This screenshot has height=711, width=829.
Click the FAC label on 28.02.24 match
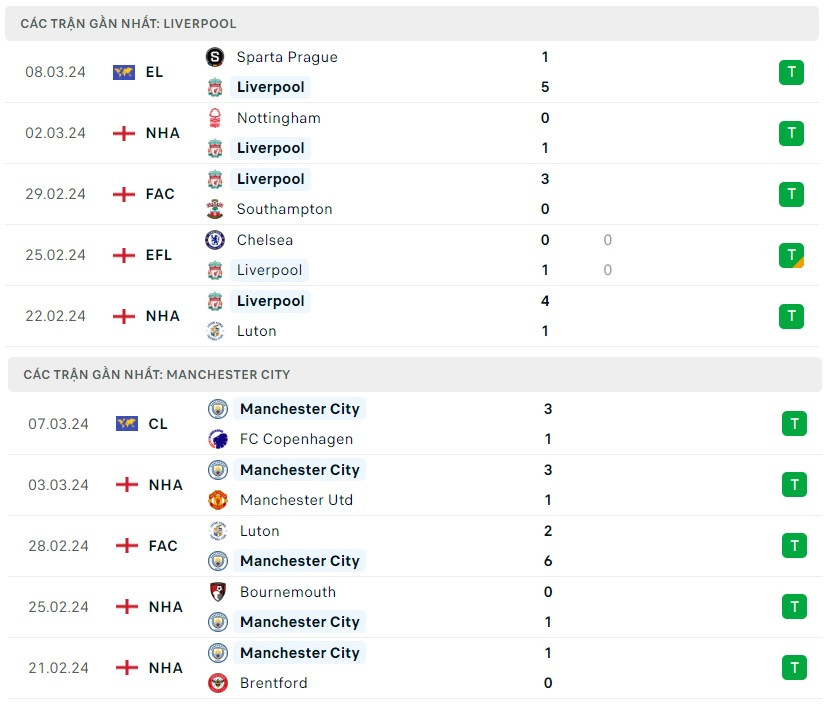(x=163, y=546)
